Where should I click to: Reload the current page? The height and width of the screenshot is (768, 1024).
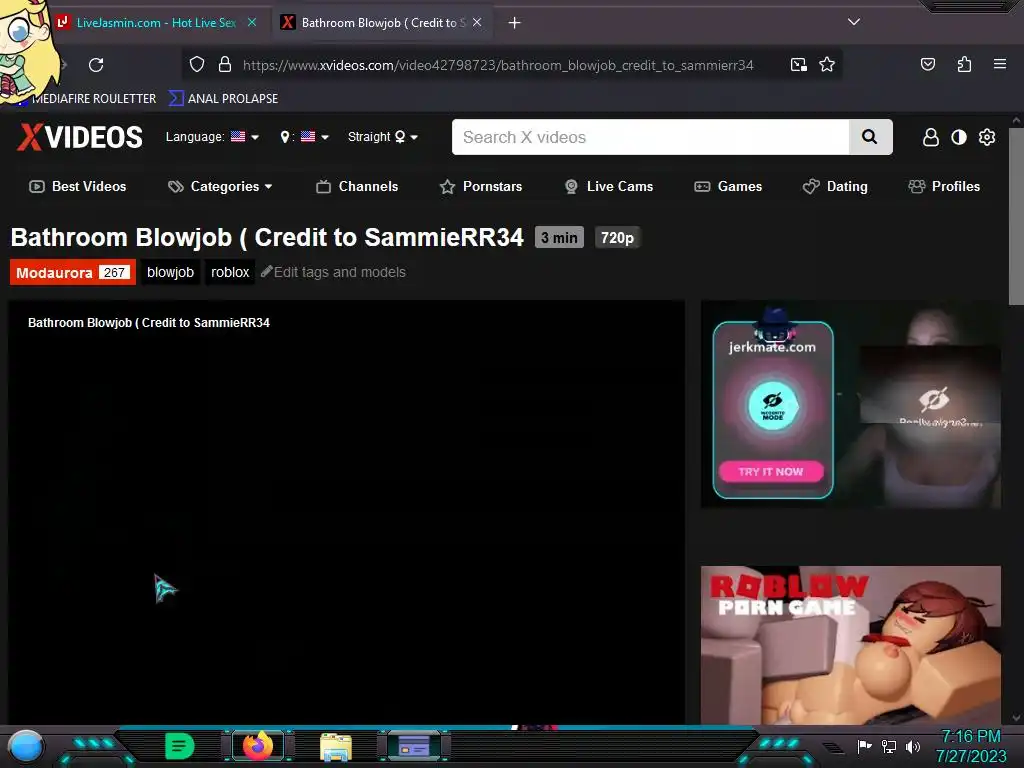(x=96, y=65)
